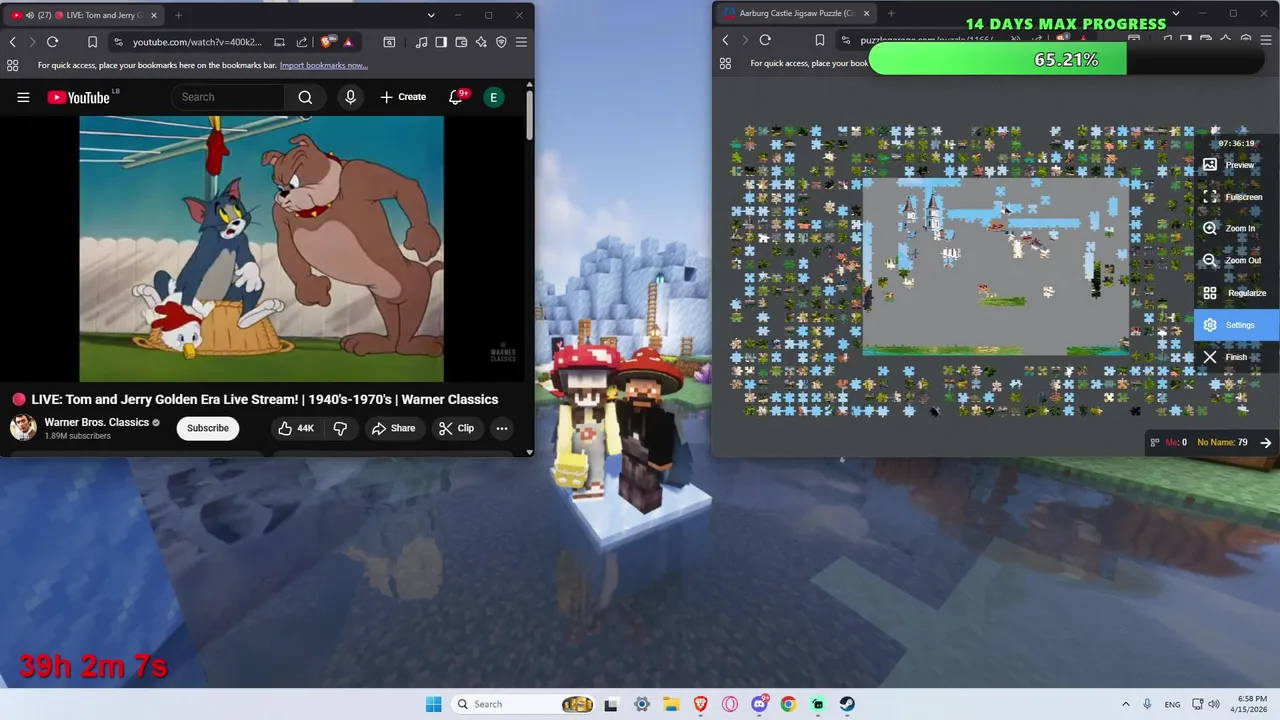The image size is (1280, 720).
Task: Show hidden system tray icons chevron
Action: pyautogui.click(x=1125, y=704)
